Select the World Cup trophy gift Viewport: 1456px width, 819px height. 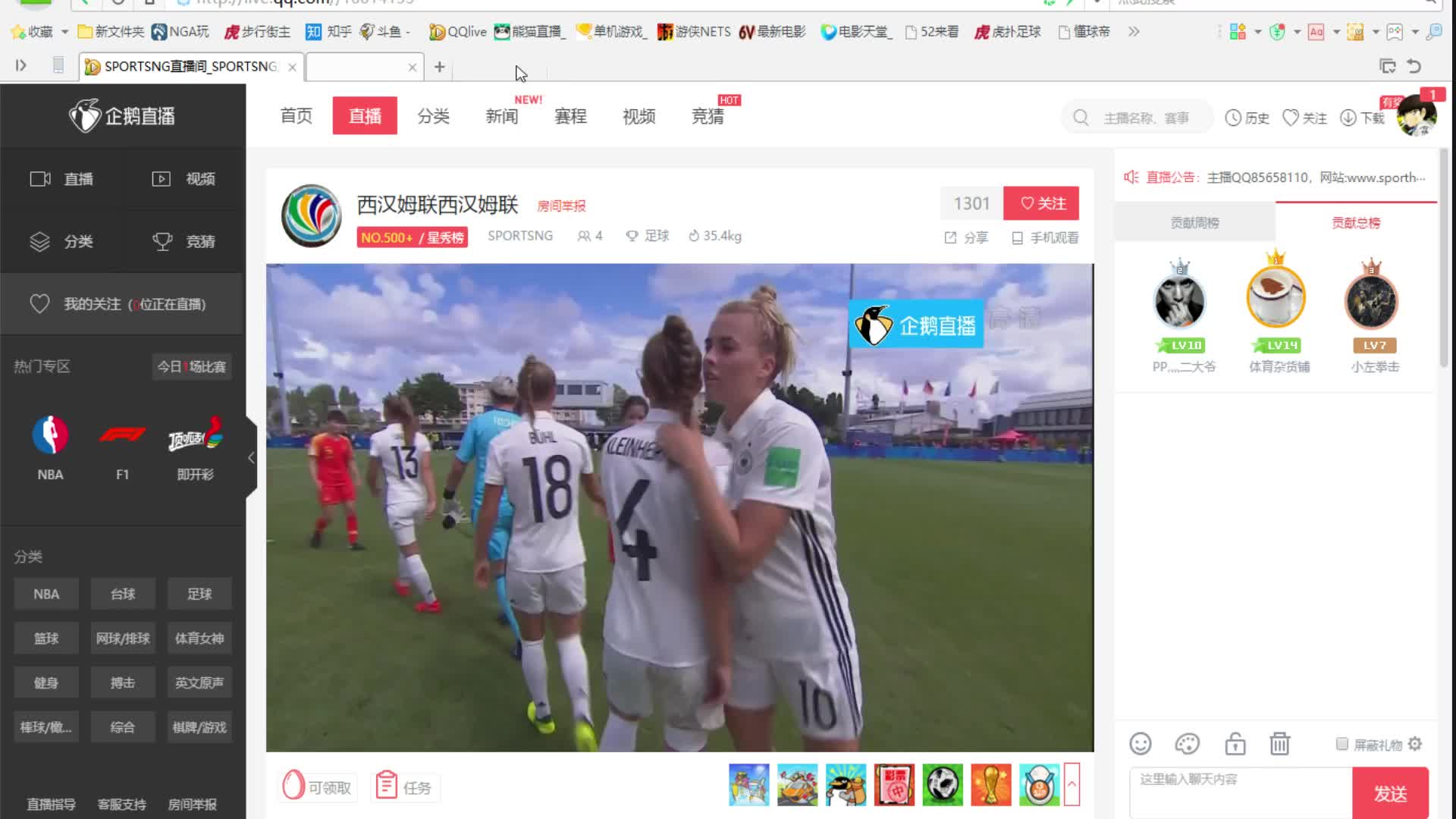[990, 785]
